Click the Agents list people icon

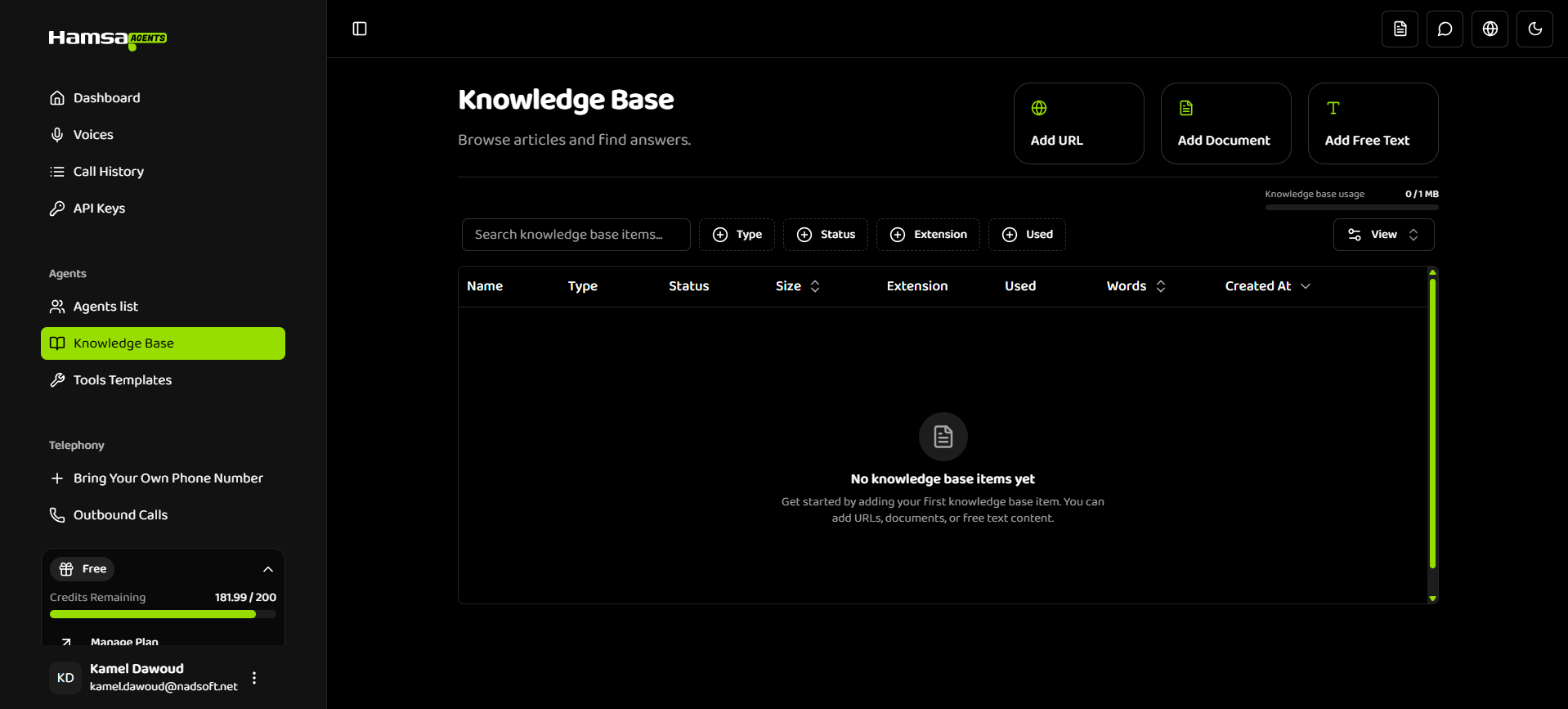coord(57,307)
